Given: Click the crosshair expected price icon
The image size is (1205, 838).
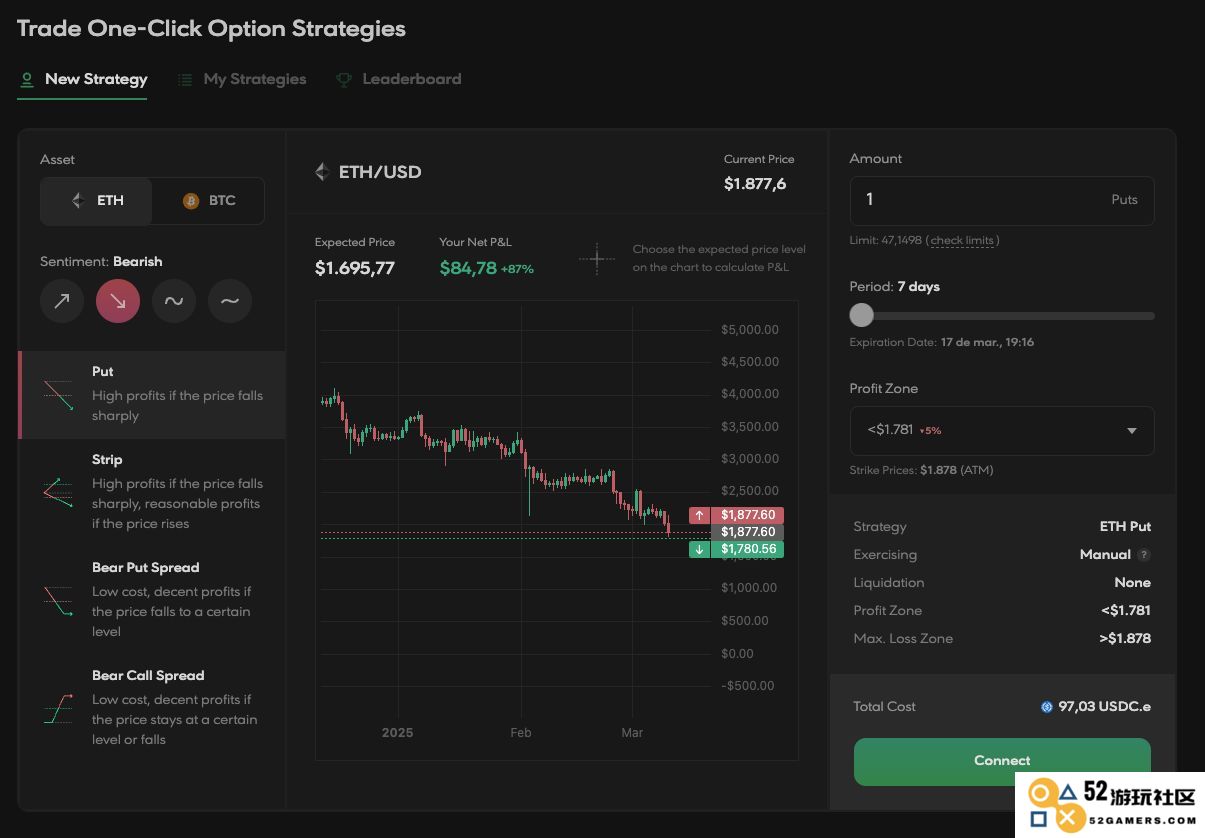Looking at the screenshot, I should pos(597,259).
